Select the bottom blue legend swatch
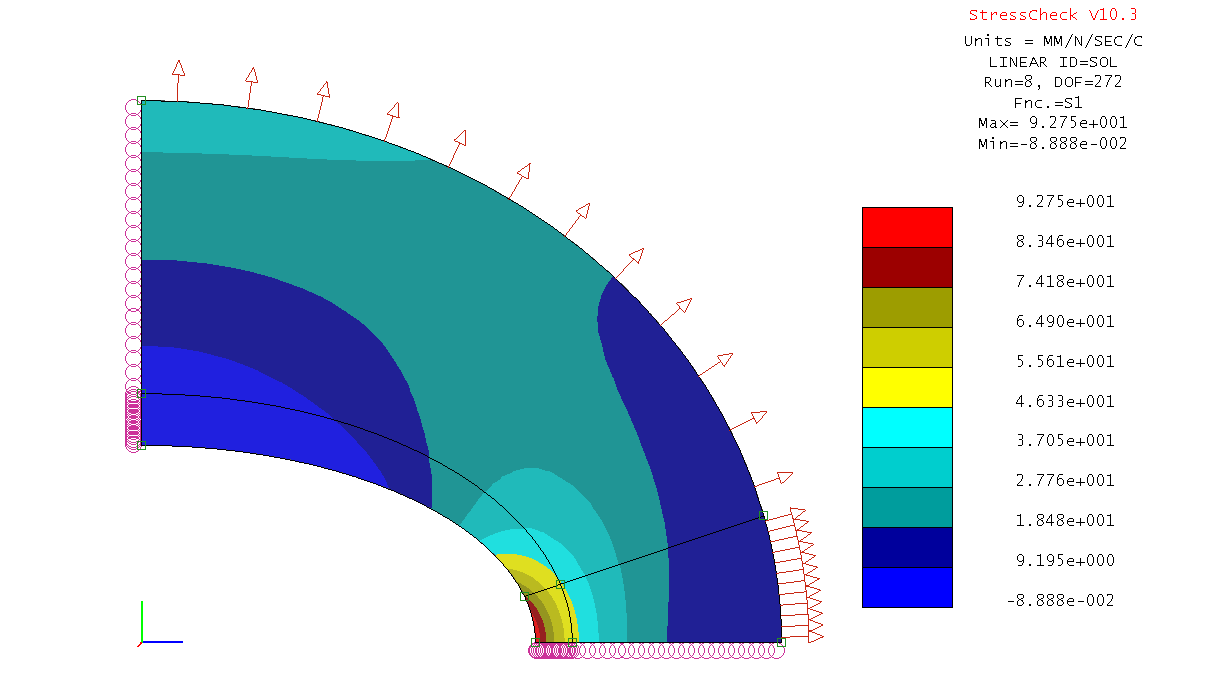1223x681 pixels. (907, 587)
